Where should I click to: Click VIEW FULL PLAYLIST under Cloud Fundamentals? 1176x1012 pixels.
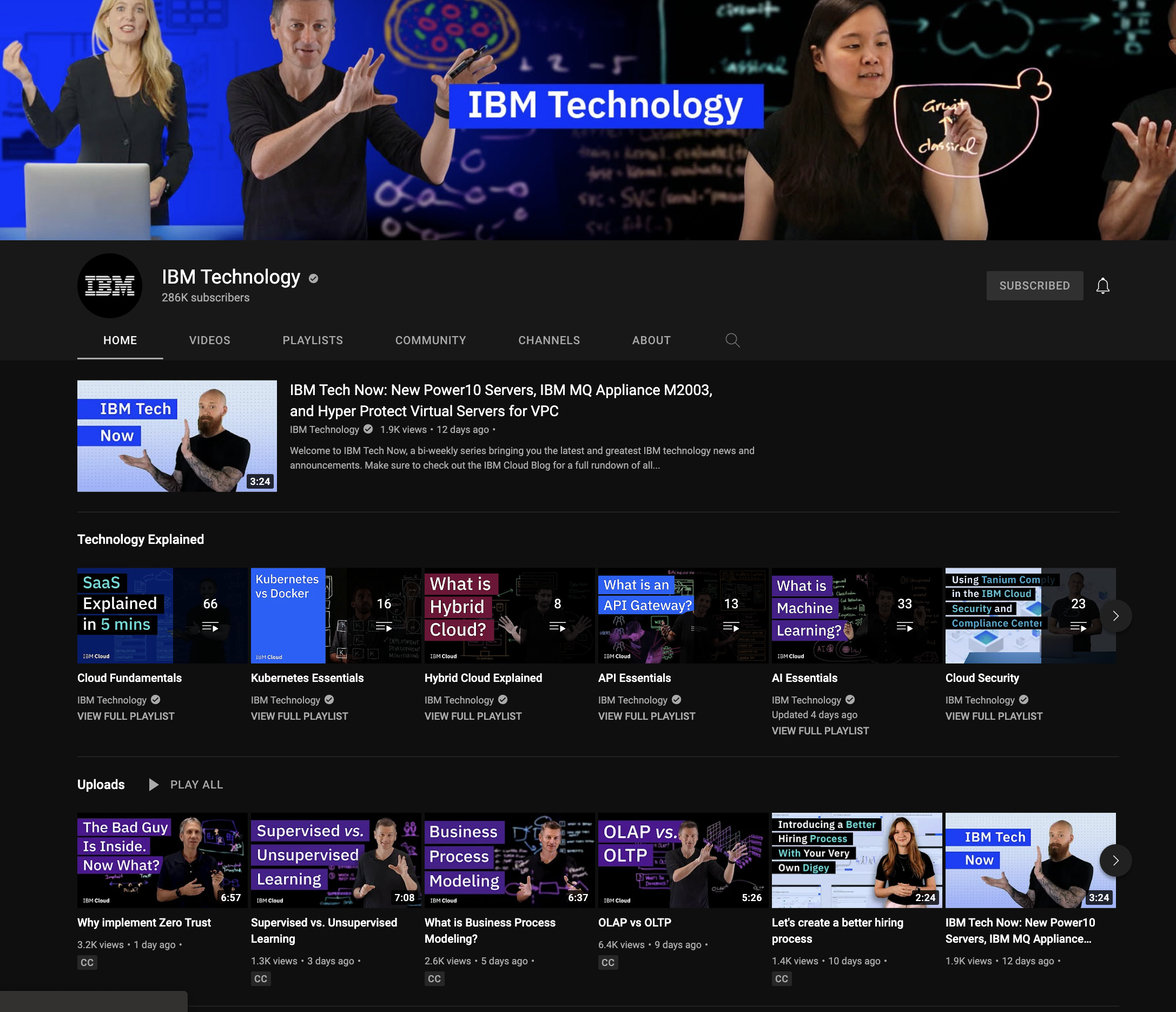click(126, 716)
